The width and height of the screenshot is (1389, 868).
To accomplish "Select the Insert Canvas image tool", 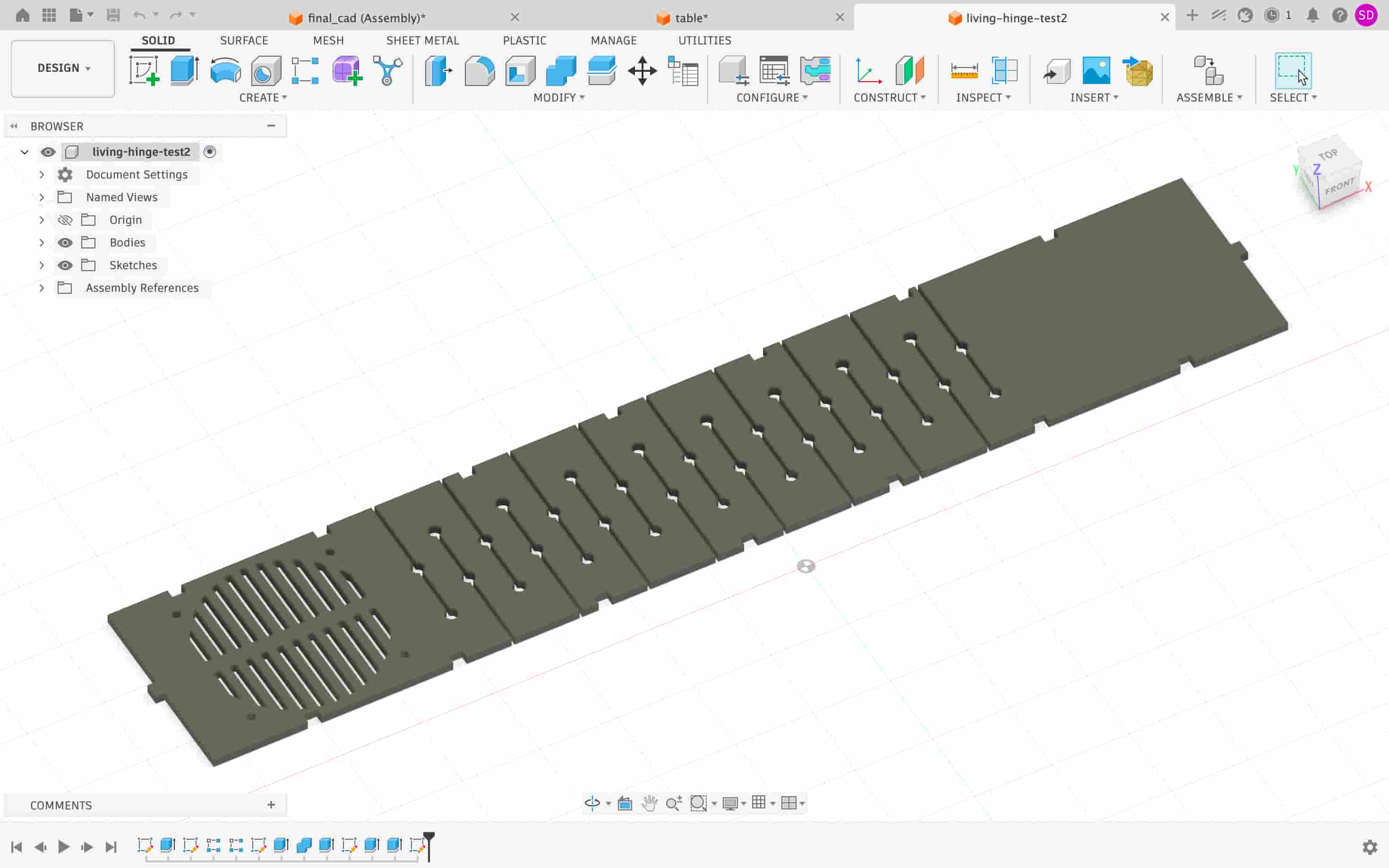I will click(1096, 71).
